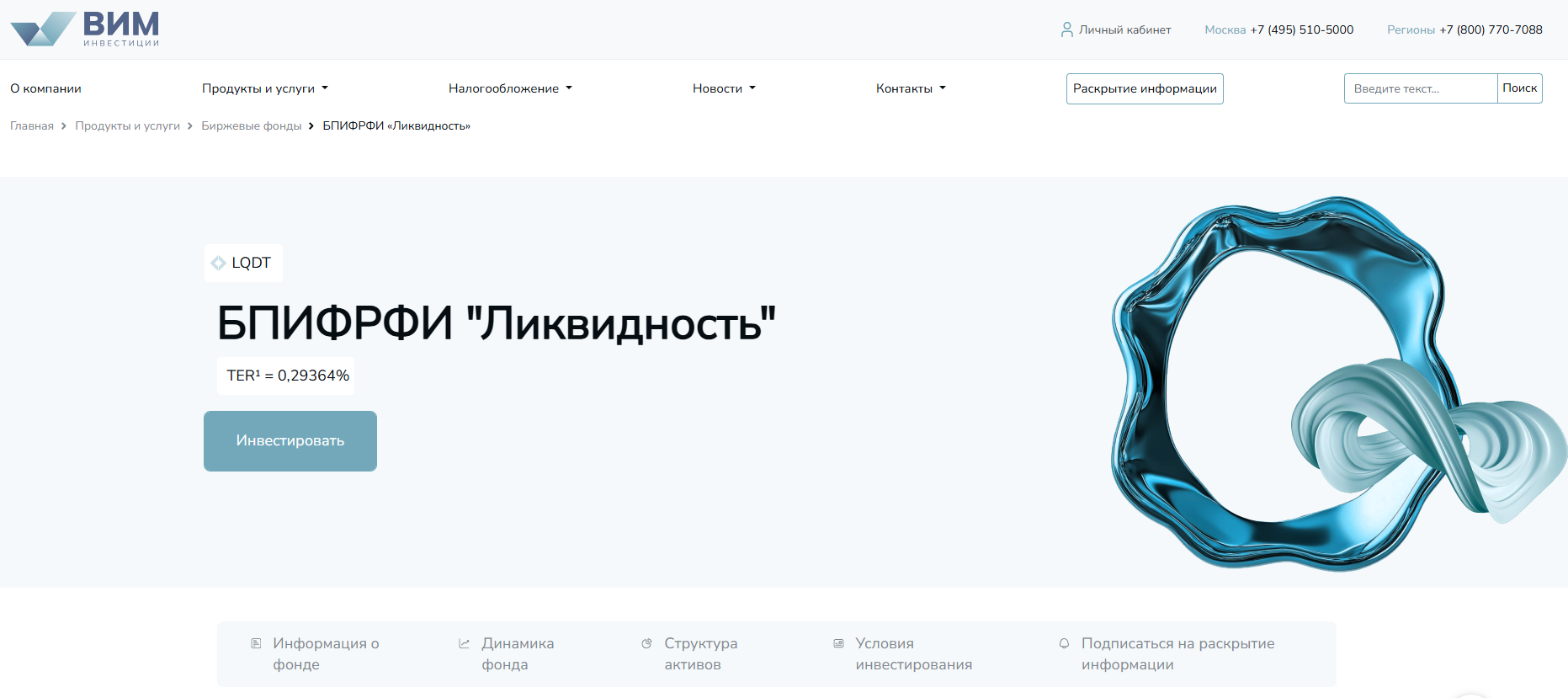Click the Регионы phone label
Screen dimensions: 1568x698
(x=1411, y=29)
